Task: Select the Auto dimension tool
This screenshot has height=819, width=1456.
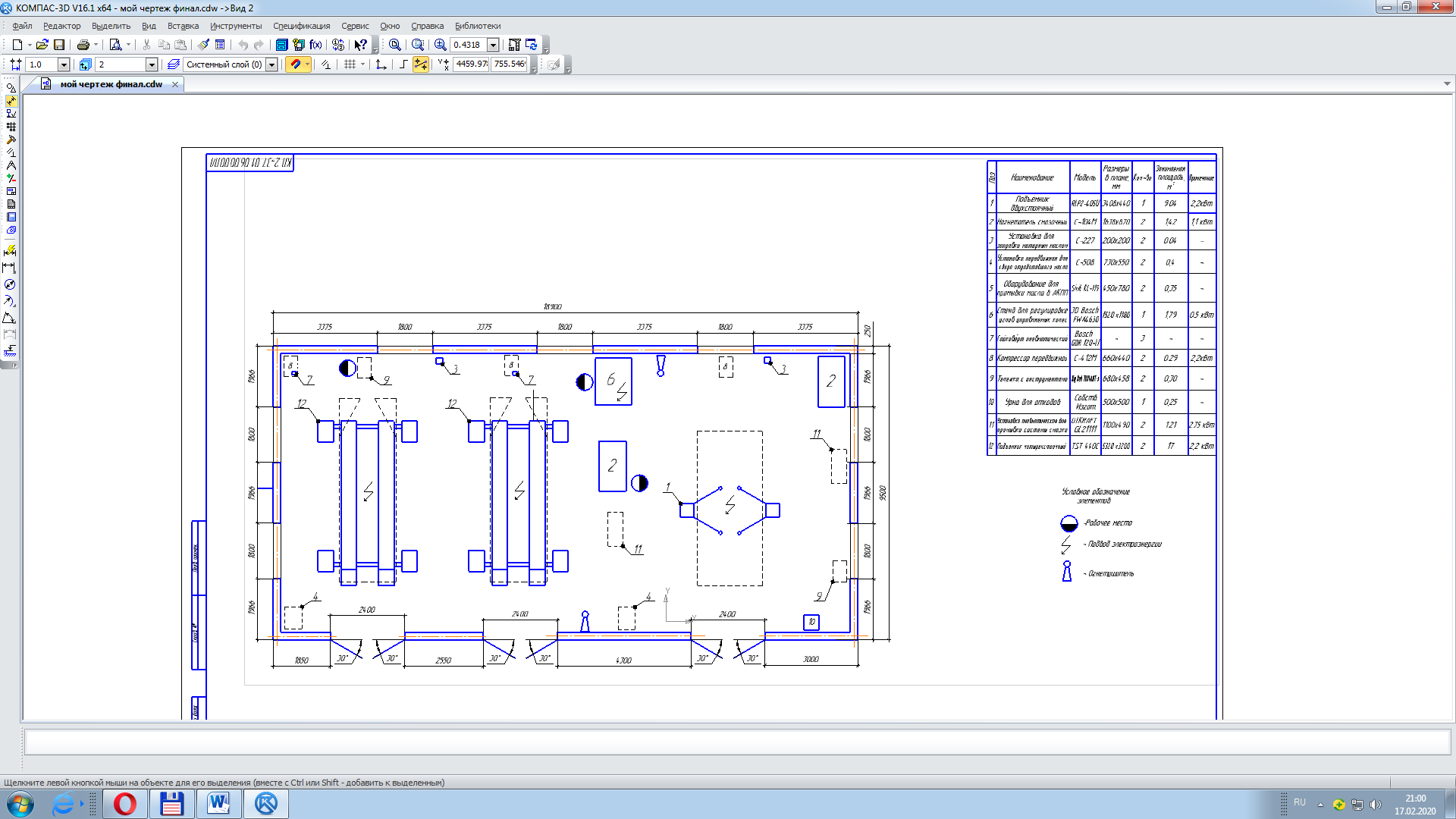Action: point(10,251)
